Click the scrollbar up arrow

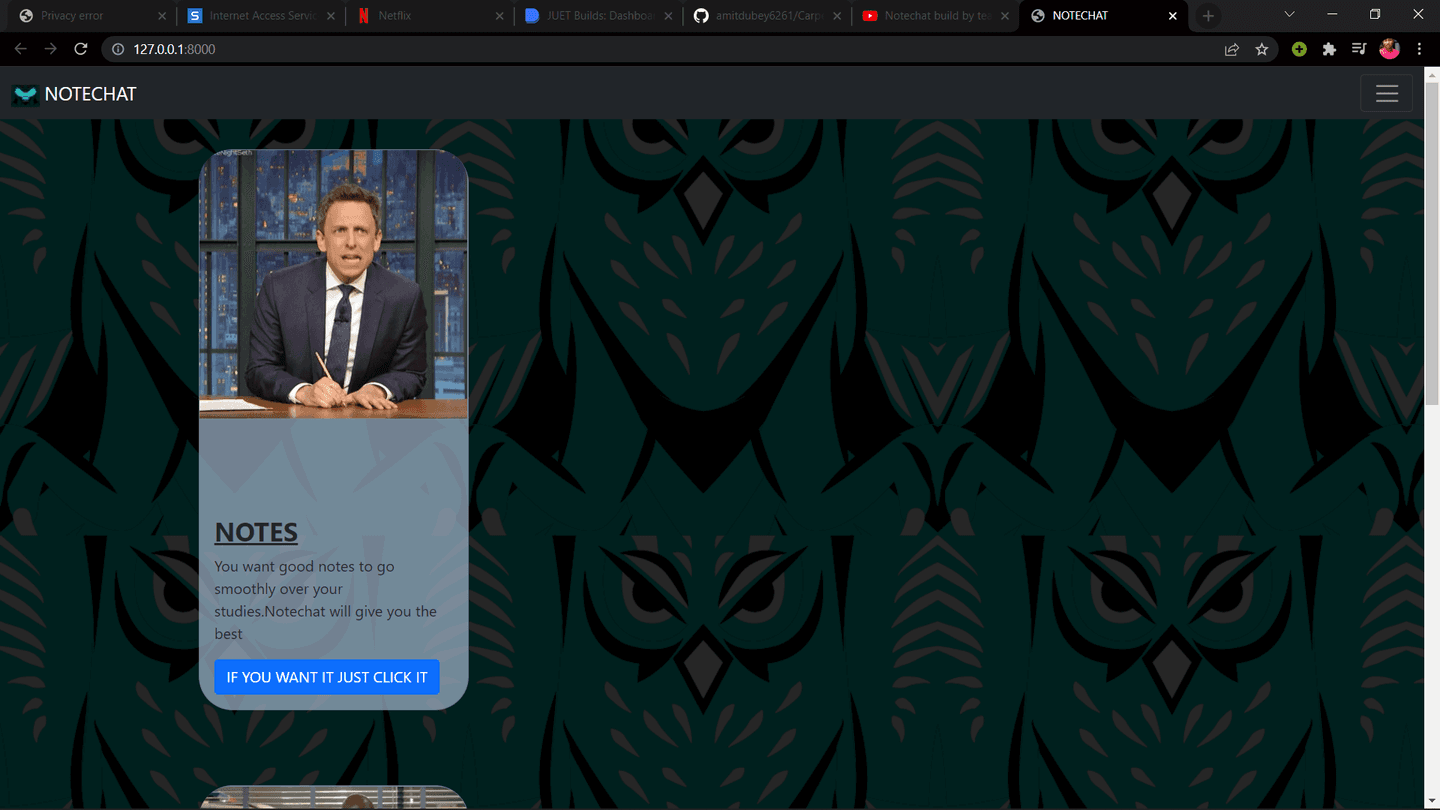click(1432, 74)
